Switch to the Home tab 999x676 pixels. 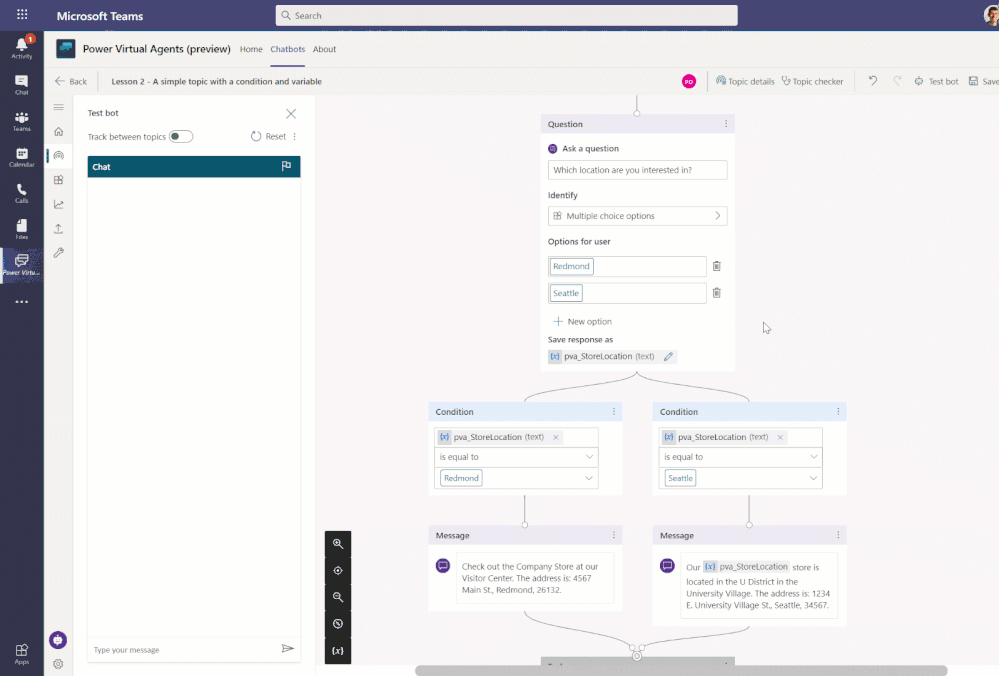pyautogui.click(x=251, y=49)
